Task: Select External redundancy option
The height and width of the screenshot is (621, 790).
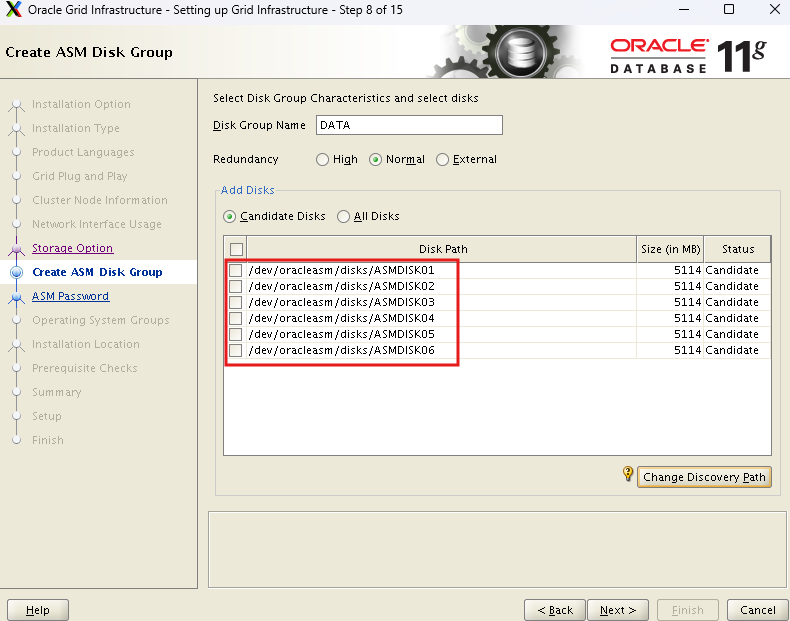Action: pos(442,160)
